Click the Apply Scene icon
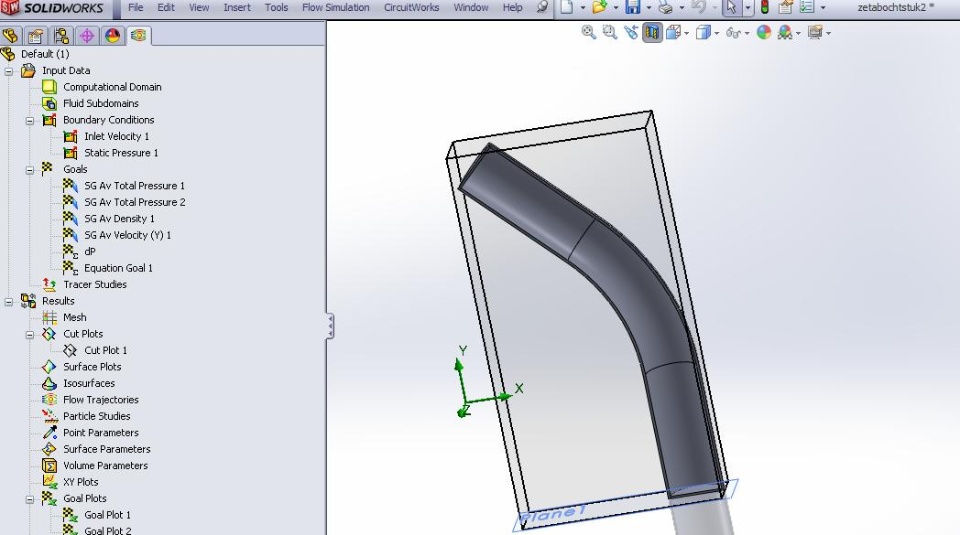The width and height of the screenshot is (960, 535). tap(784, 32)
